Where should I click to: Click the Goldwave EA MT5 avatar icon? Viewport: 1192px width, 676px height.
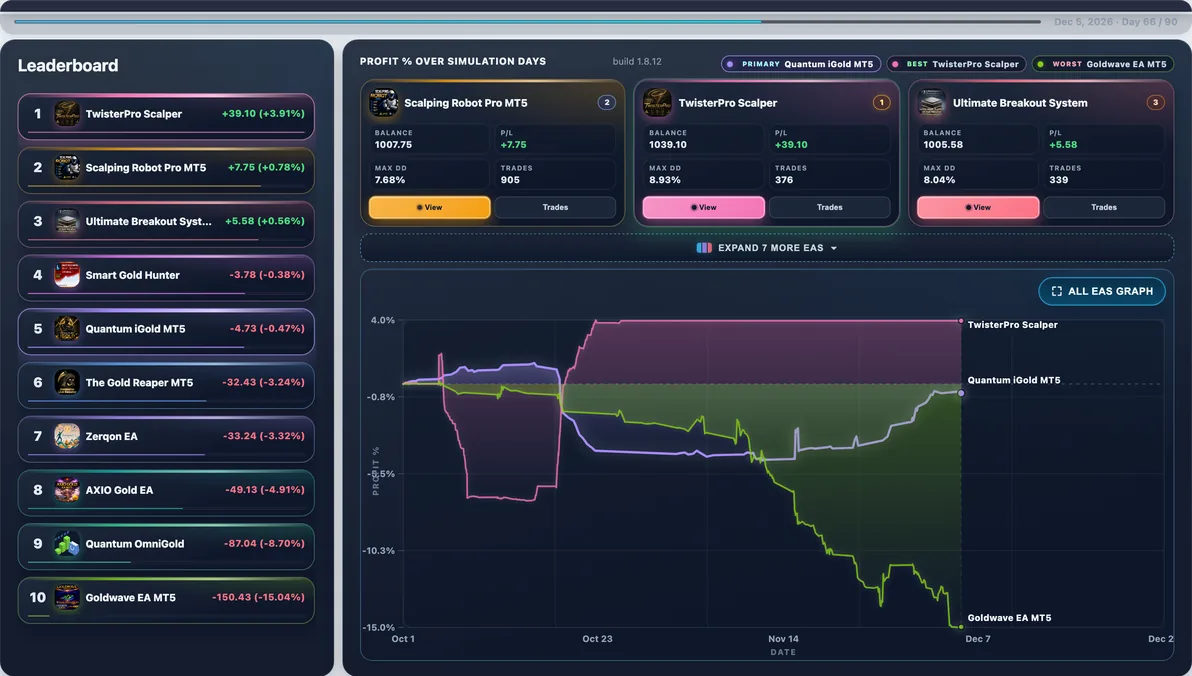click(67, 598)
